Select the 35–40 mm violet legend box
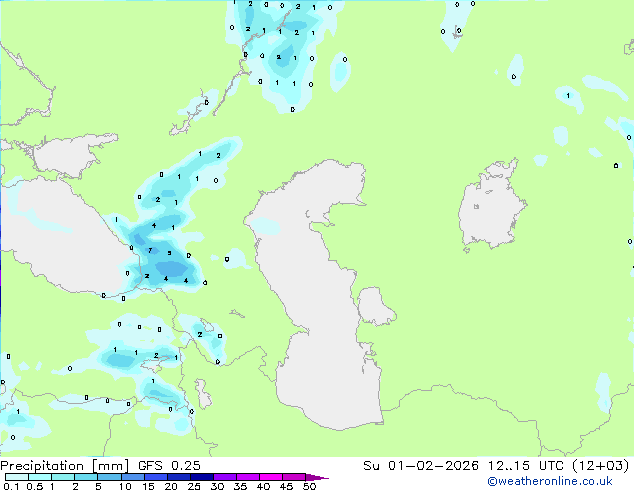634x490 pixels. (247, 477)
